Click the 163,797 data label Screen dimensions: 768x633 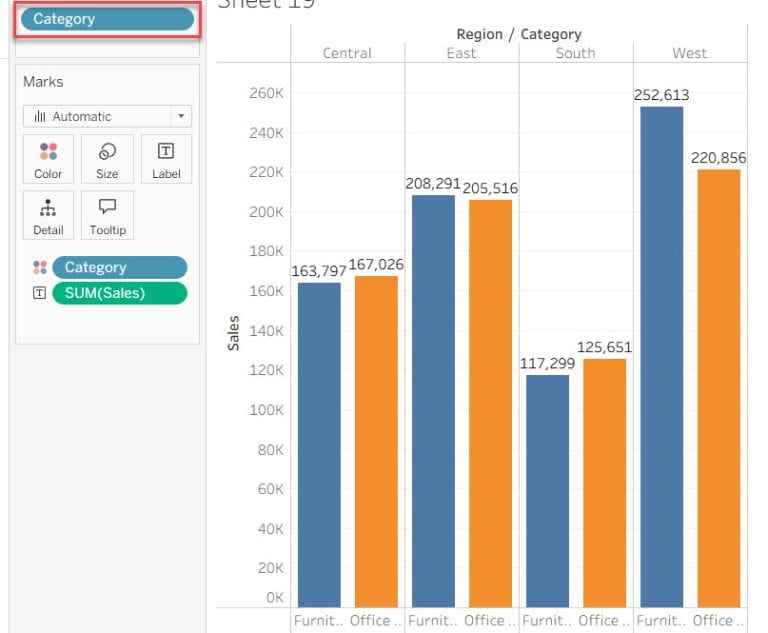tap(319, 271)
